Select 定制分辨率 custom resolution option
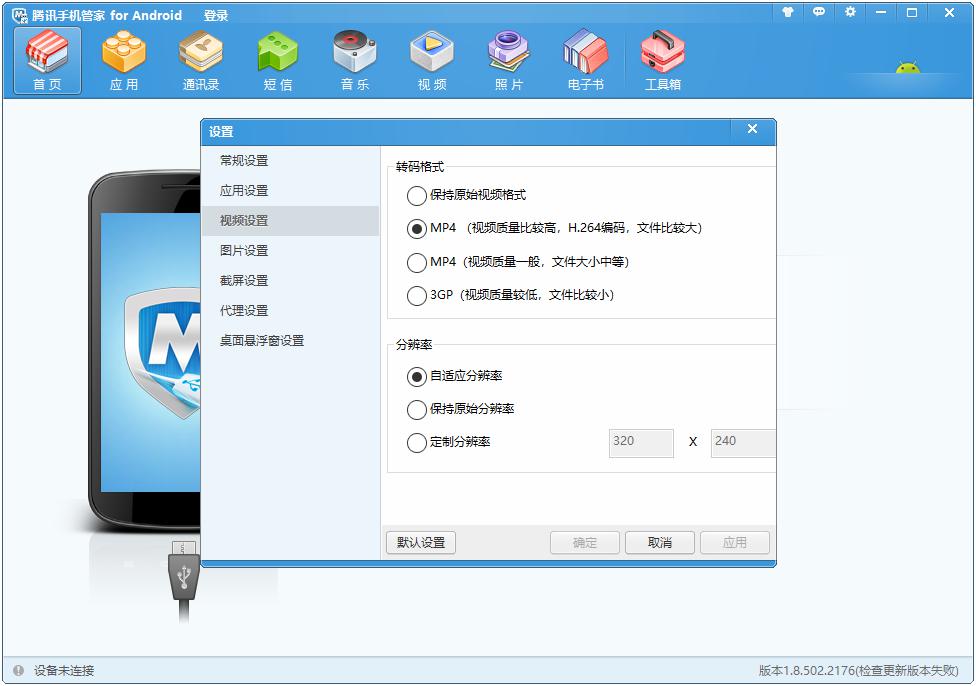The height and width of the screenshot is (686, 976). [x=448, y=442]
